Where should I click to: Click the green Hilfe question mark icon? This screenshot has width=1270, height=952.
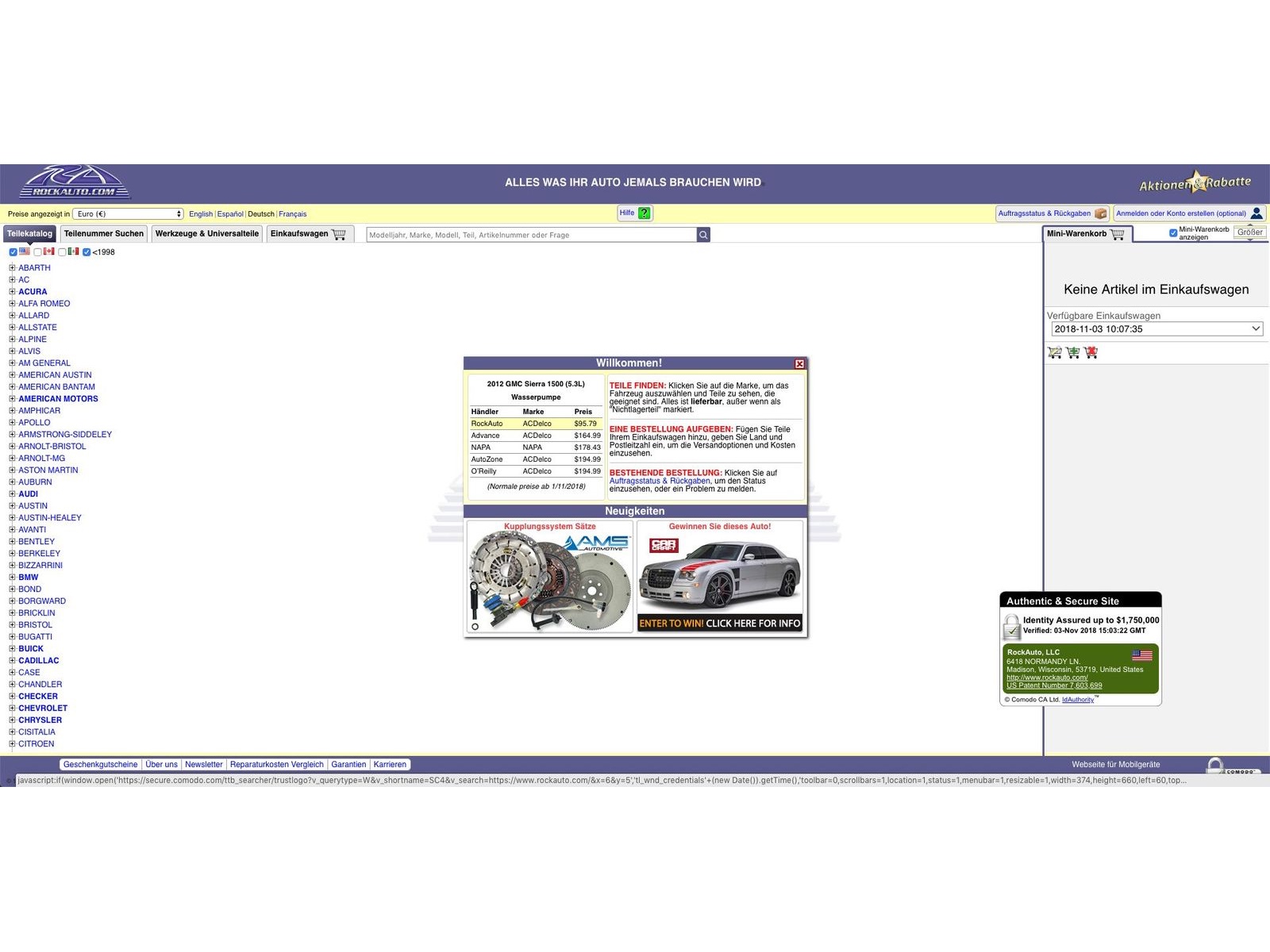[x=644, y=213]
